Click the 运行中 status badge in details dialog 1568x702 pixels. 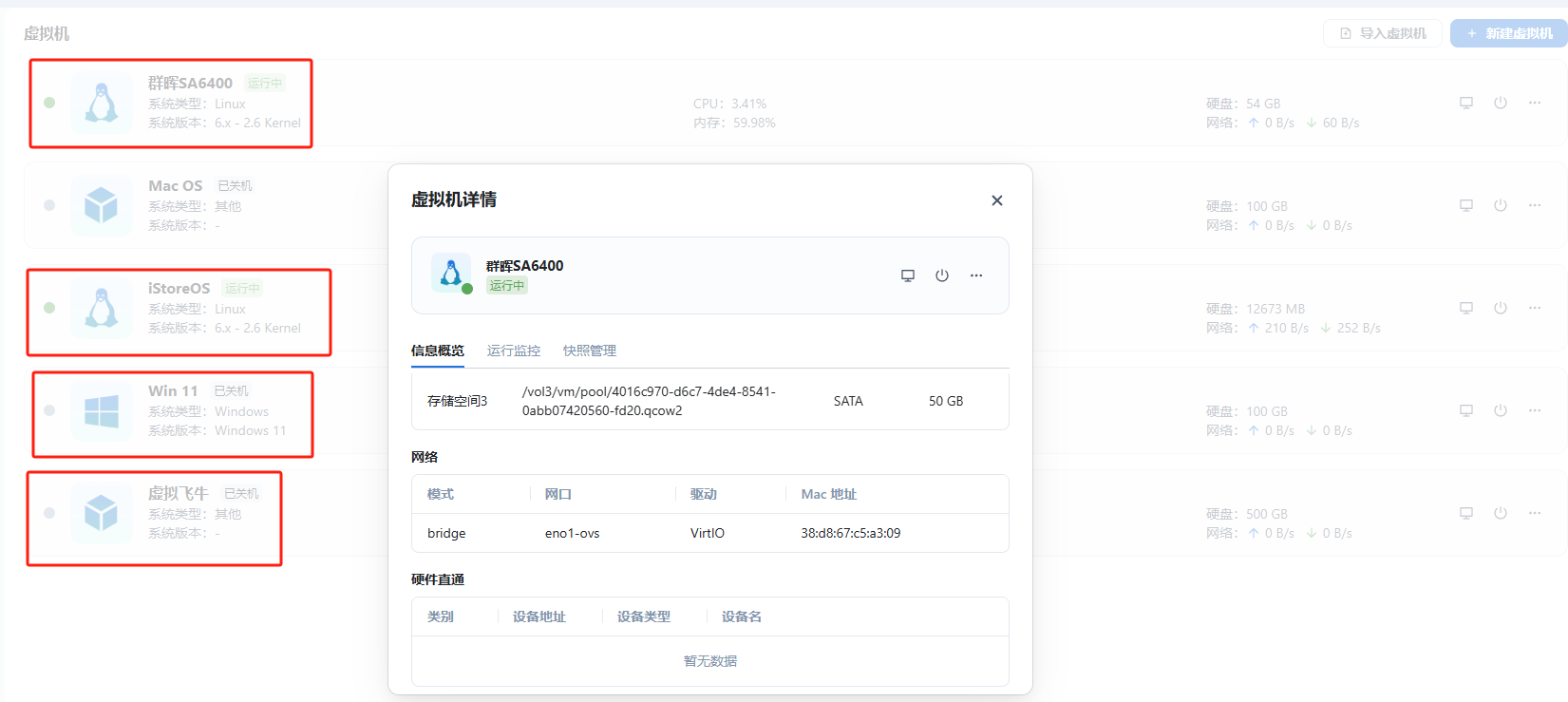point(507,286)
